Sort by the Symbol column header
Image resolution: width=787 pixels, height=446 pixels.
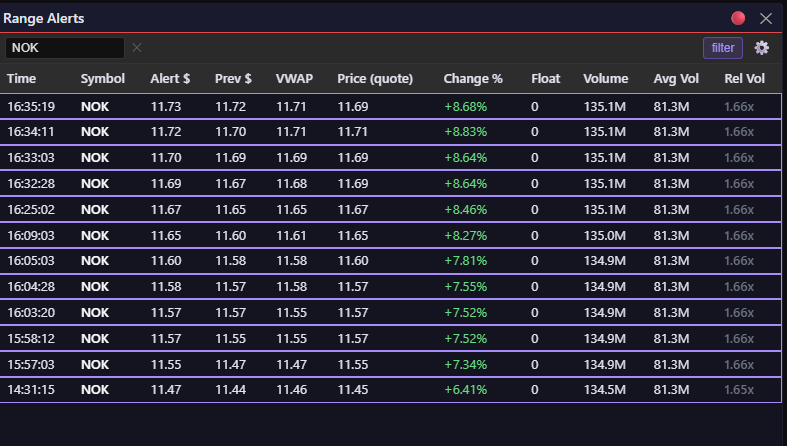point(103,79)
